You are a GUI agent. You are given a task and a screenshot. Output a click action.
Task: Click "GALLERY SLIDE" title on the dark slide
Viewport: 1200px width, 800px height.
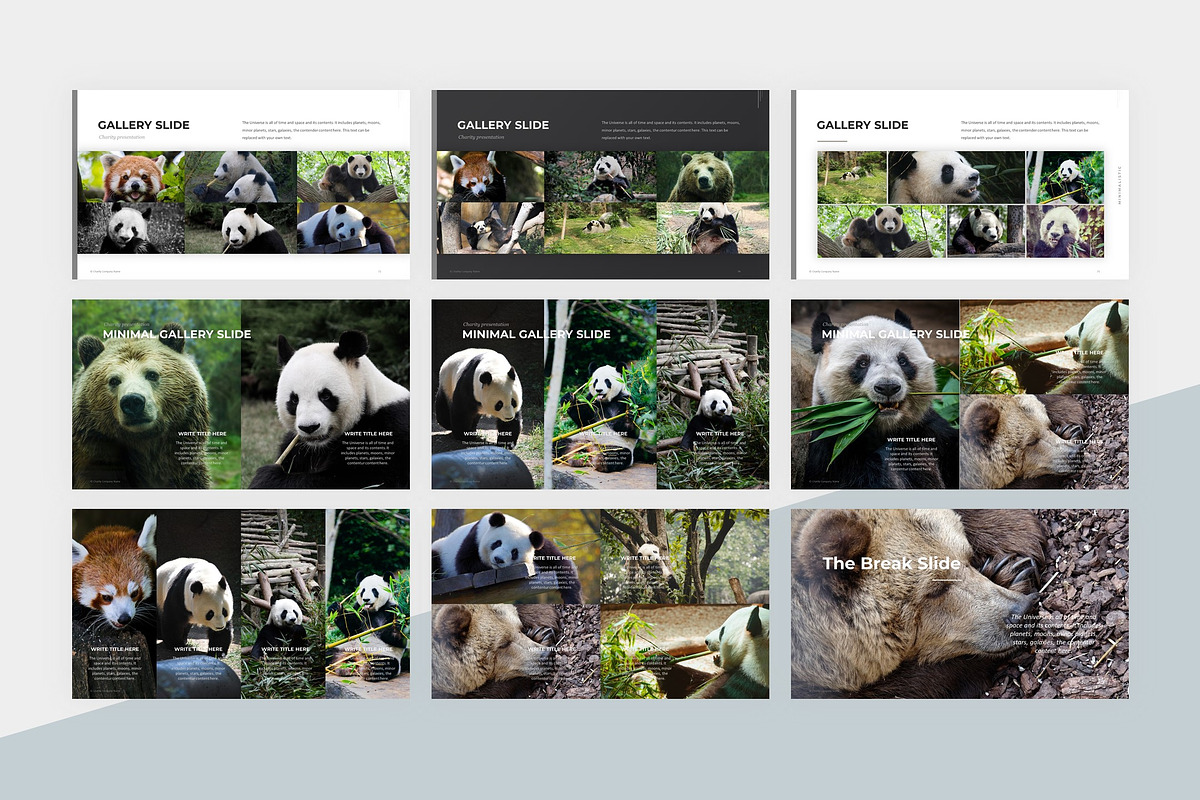click(503, 125)
